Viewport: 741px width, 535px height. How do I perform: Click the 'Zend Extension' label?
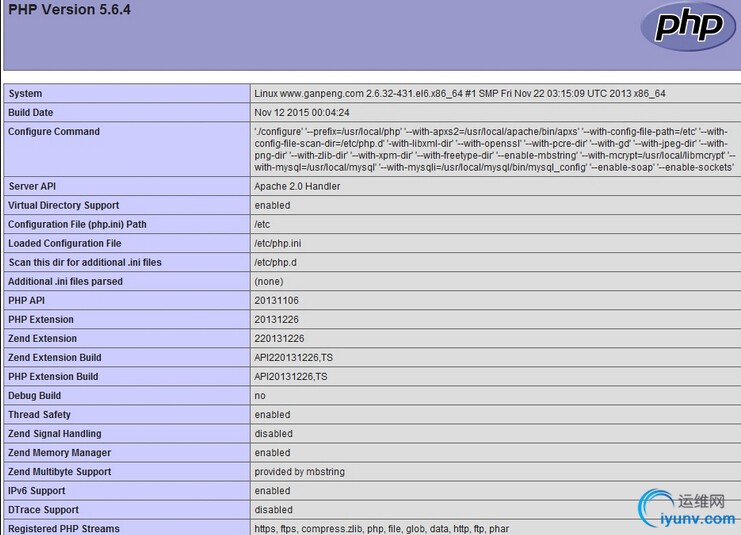43,338
